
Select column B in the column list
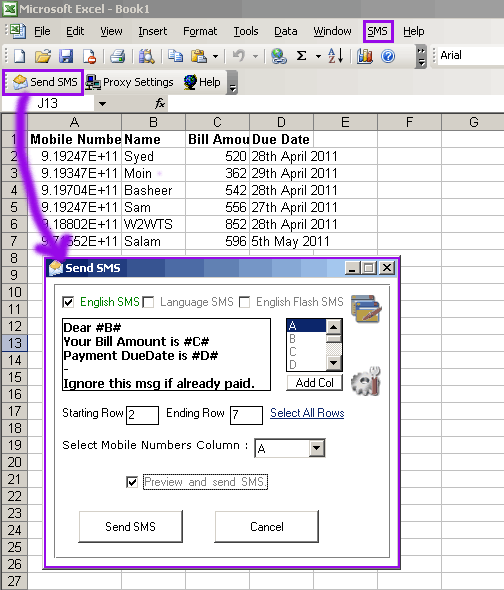[306, 339]
